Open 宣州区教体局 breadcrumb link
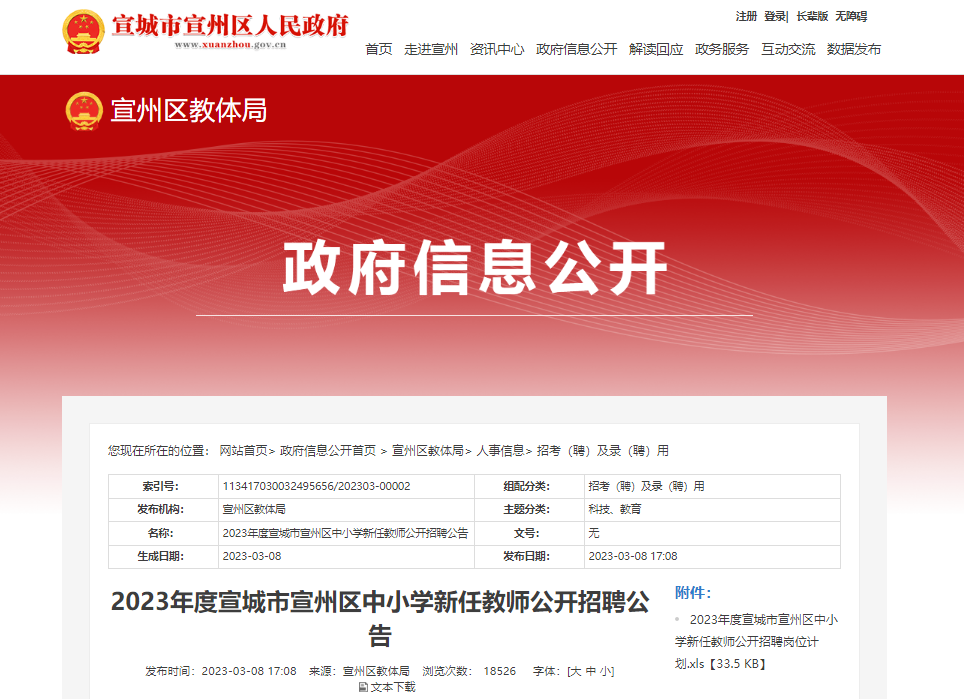 pyautogui.click(x=428, y=451)
